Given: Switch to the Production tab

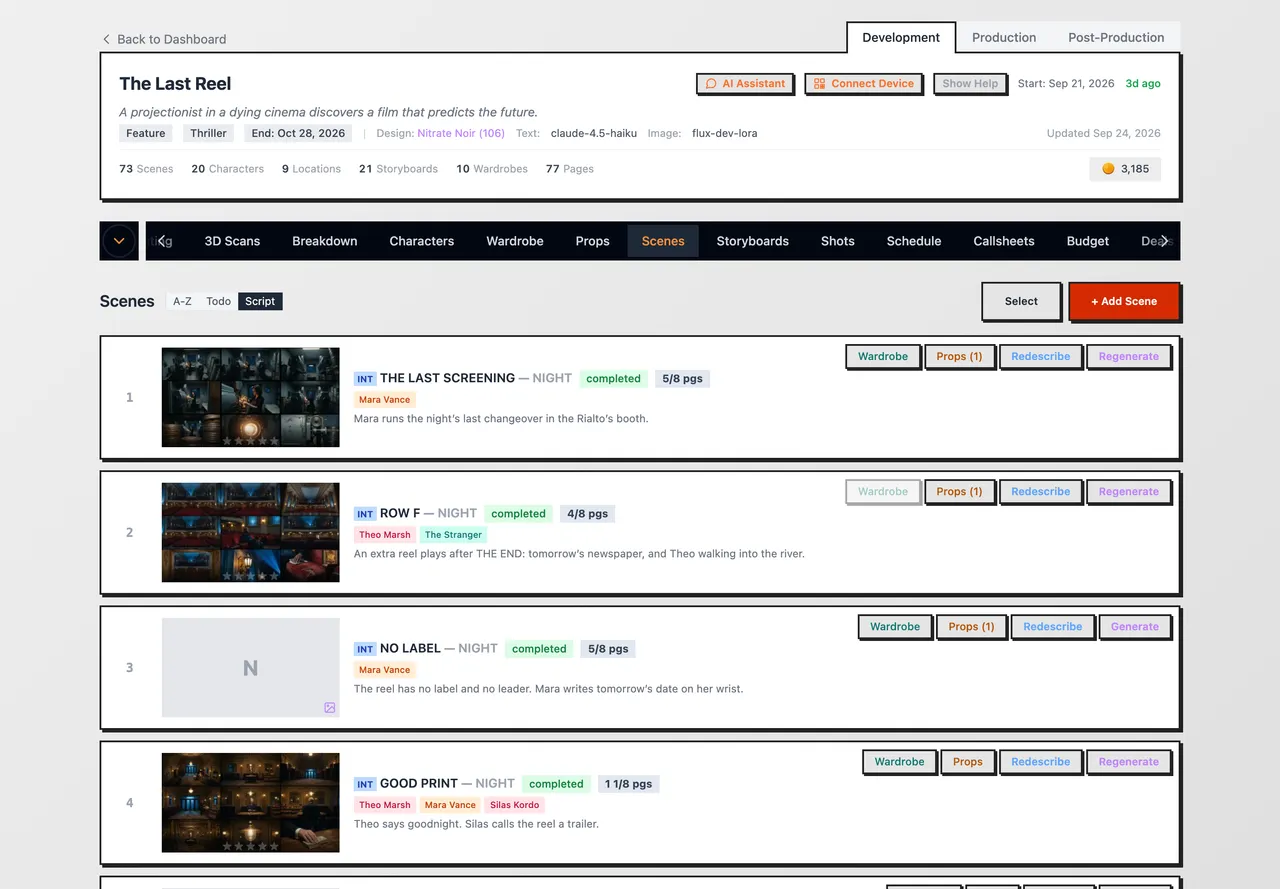Looking at the screenshot, I should pos(1004,37).
